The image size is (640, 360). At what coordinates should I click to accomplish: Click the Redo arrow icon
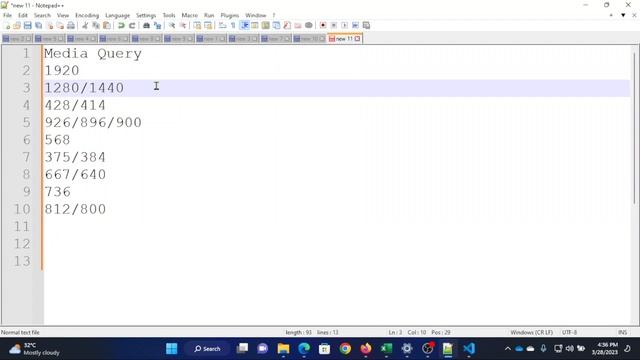[x=132, y=26]
